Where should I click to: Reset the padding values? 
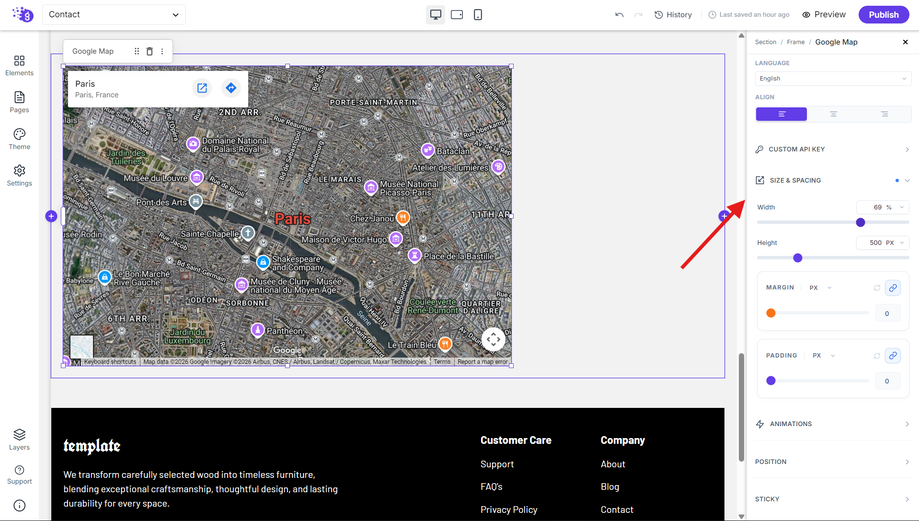pos(877,356)
